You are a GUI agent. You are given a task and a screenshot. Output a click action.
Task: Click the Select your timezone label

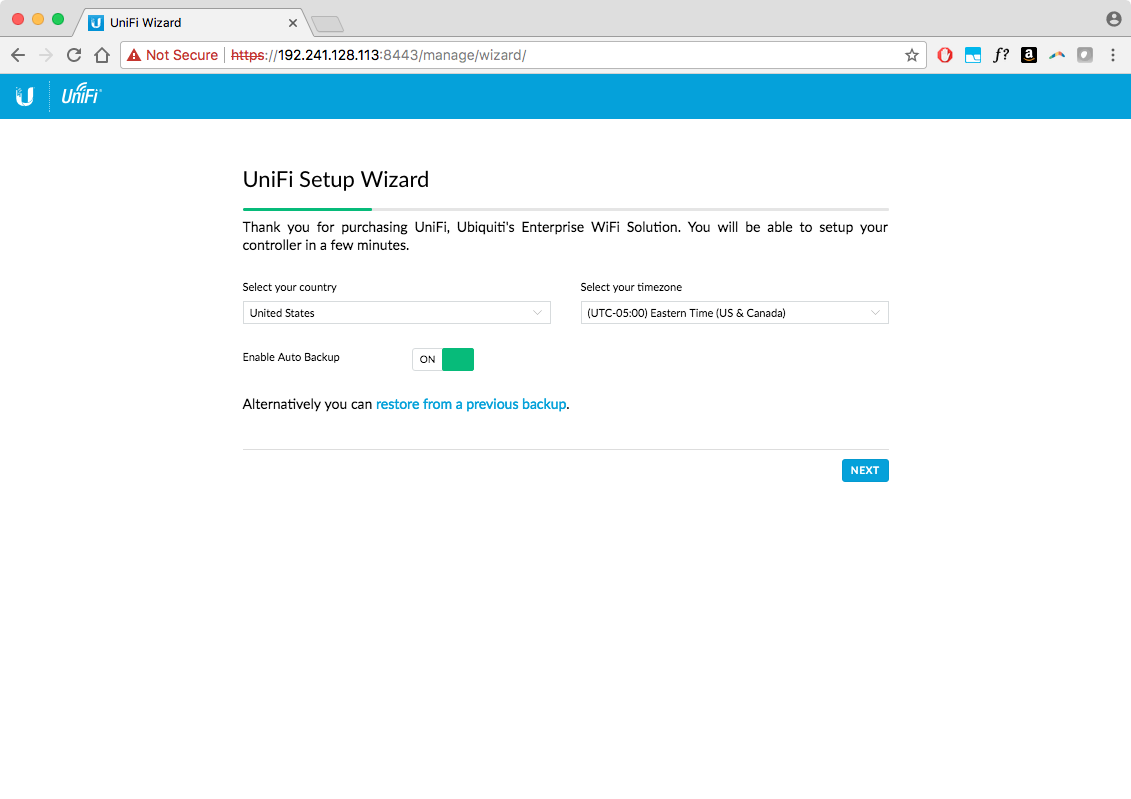click(631, 287)
